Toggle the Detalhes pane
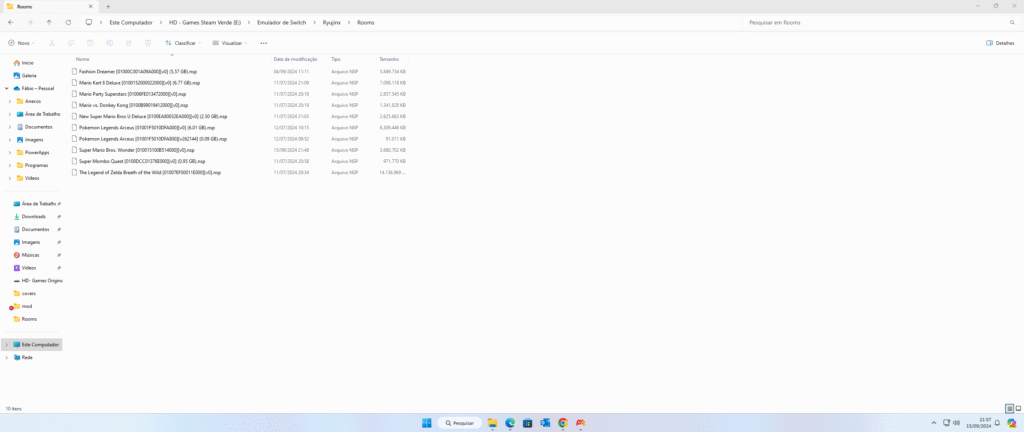 [x=1000, y=43]
